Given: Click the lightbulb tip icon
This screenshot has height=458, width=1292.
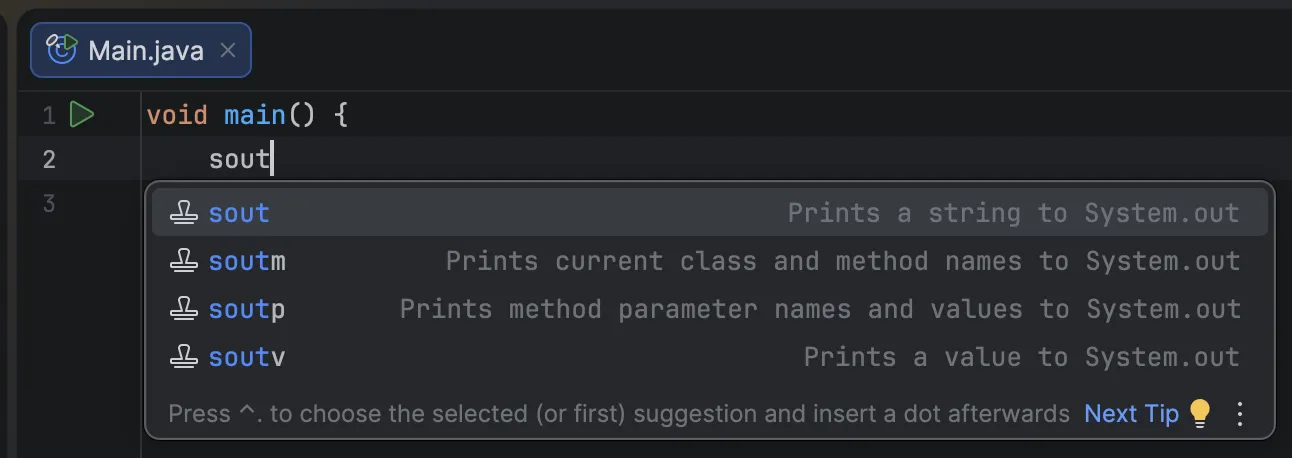Looking at the screenshot, I should pos(1199,413).
